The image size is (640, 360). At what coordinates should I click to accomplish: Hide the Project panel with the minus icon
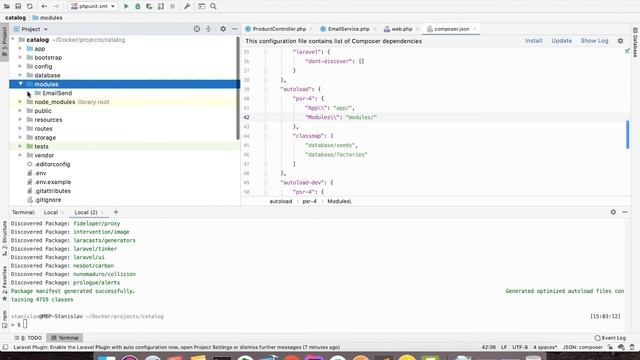[x=234, y=29]
